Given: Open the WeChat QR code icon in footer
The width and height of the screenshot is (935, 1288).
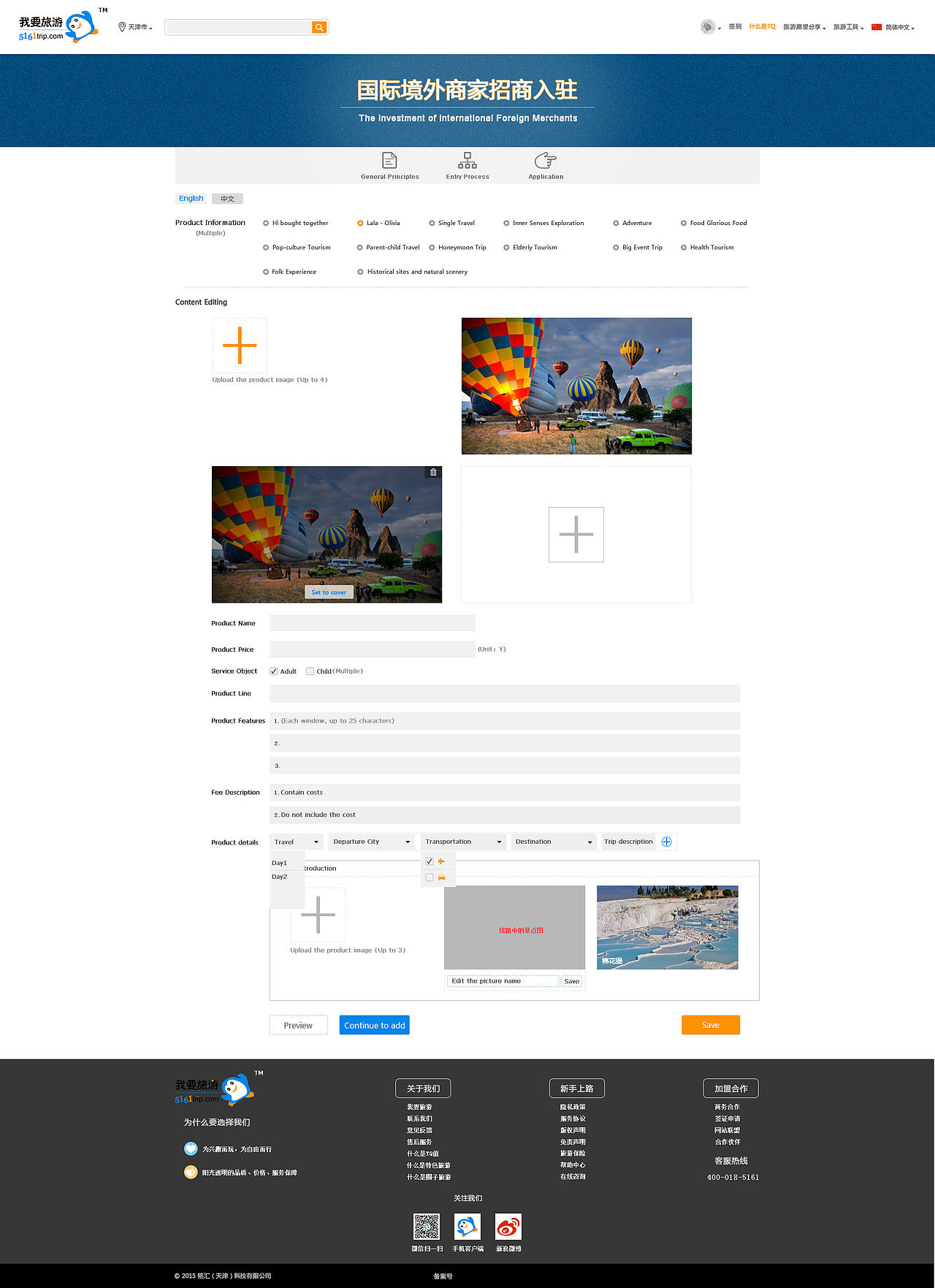Looking at the screenshot, I should 427,1227.
